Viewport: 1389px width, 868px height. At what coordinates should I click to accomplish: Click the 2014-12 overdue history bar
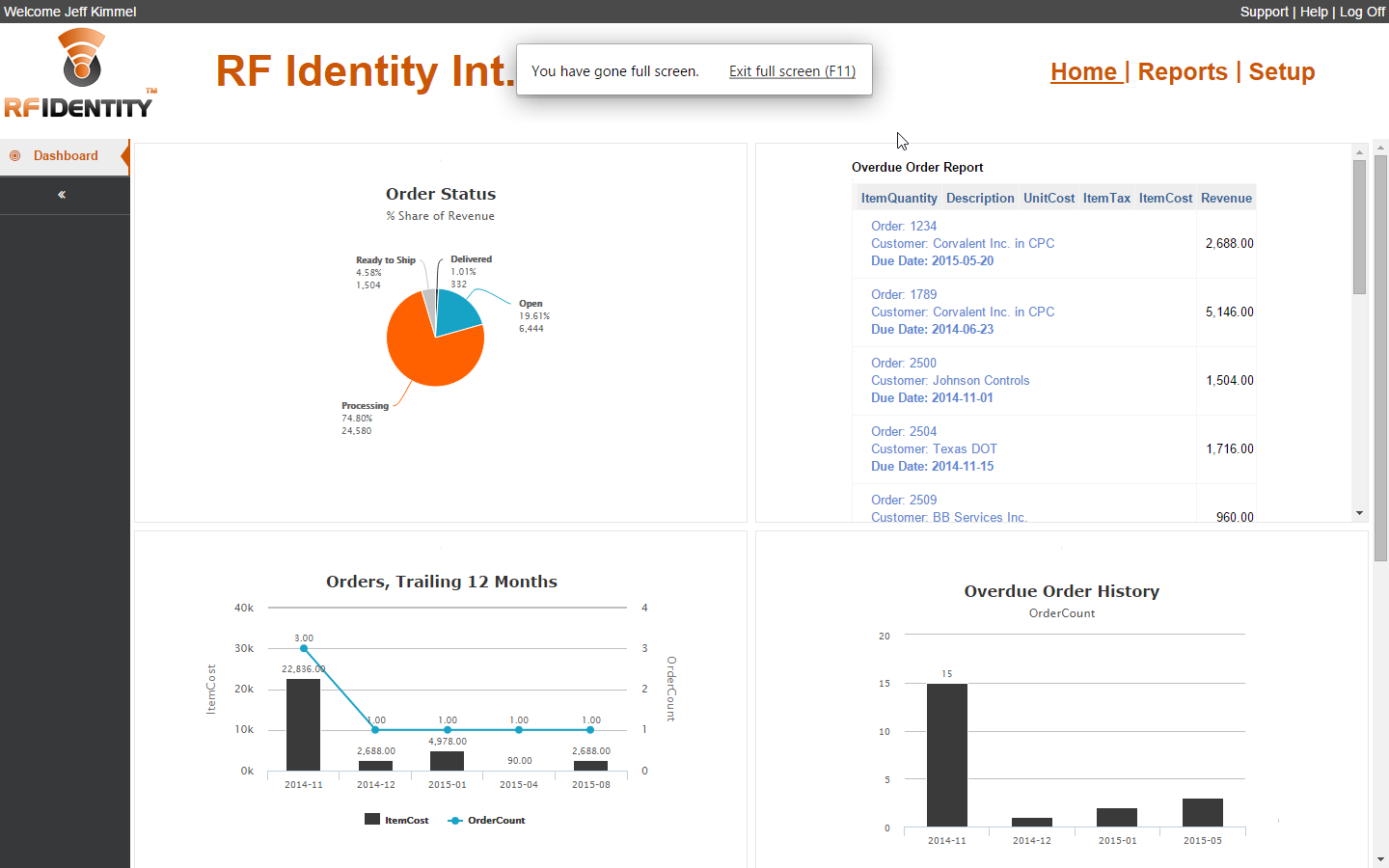pos(1032,822)
